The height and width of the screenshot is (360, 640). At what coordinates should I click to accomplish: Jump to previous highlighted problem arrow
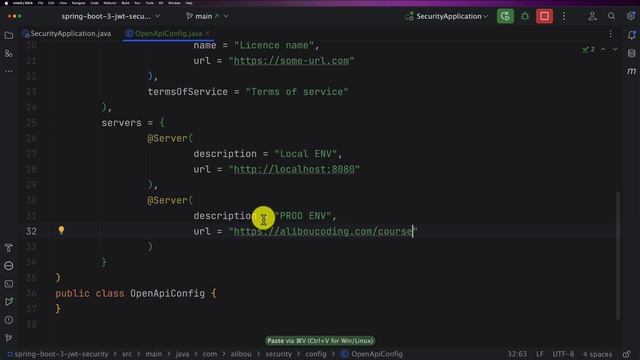(x=603, y=49)
